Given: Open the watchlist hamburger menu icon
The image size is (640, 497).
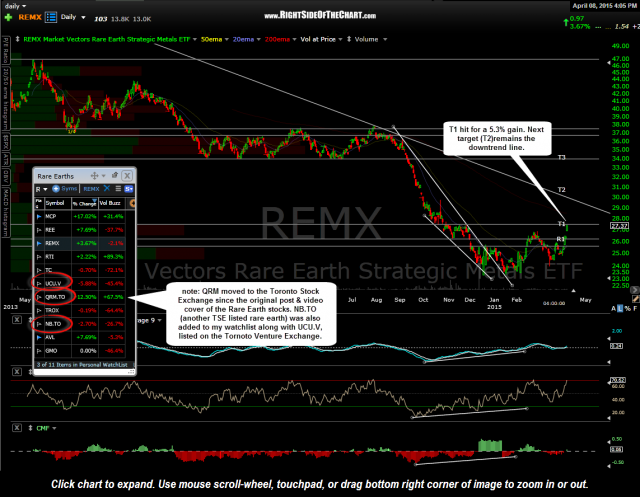Looking at the screenshot, I should [118, 189].
